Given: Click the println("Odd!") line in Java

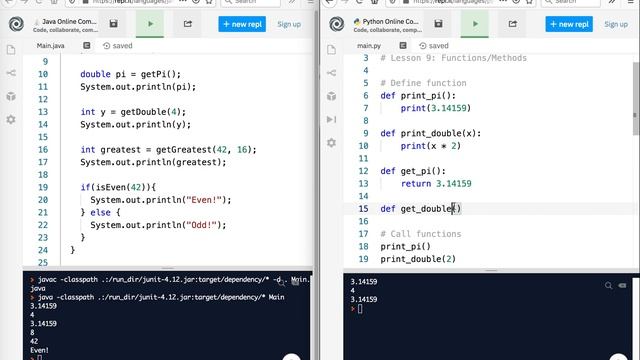Looking at the screenshot, I should pos(158,225).
